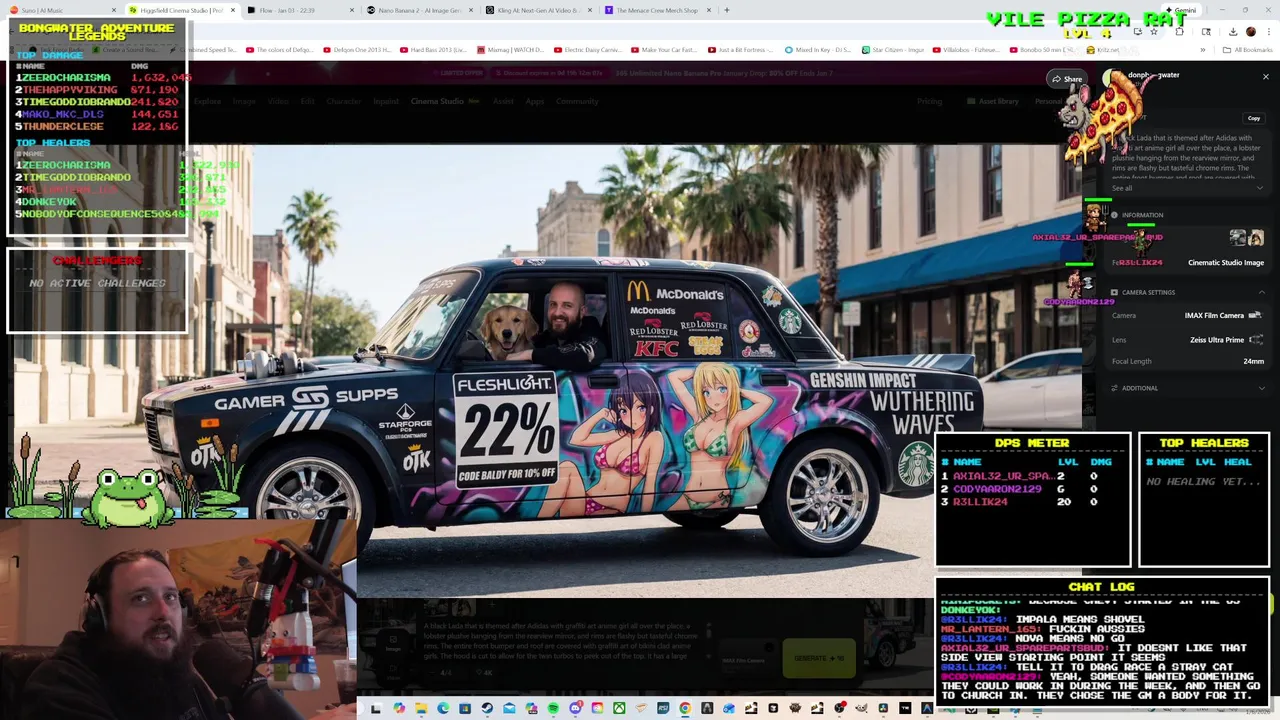The image size is (1280, 720).
Task: Expand the prompt with See all
Action: pos(1122,188)
